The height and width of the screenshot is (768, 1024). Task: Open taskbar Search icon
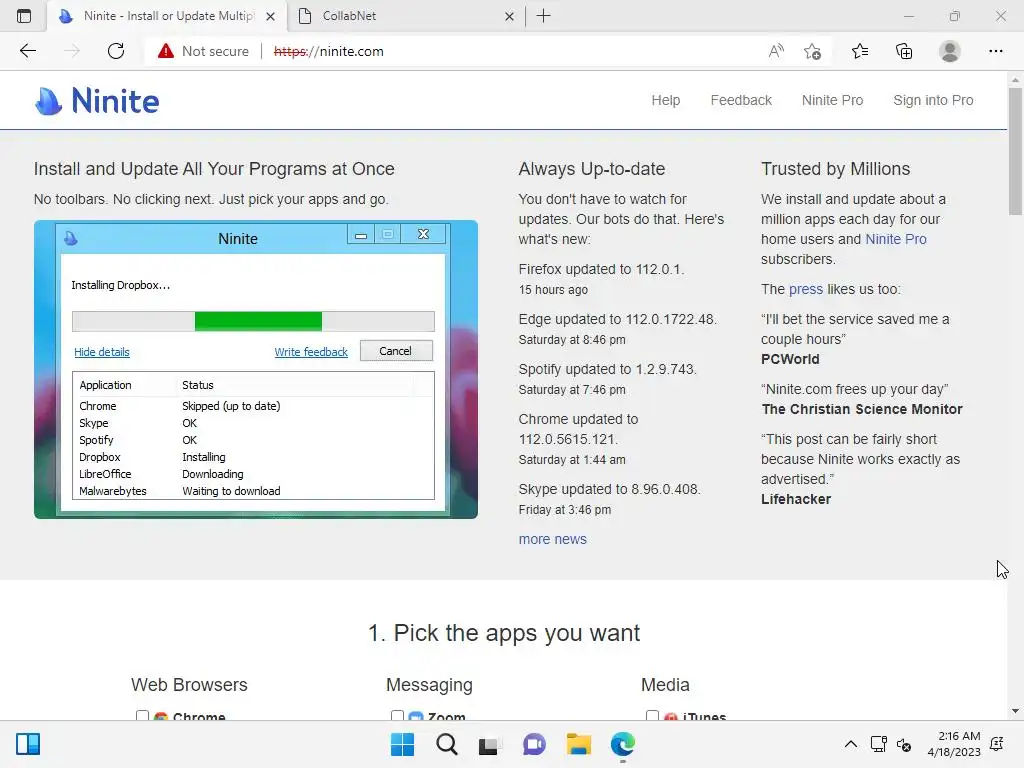pyautogui.click(x=447, y=744)
